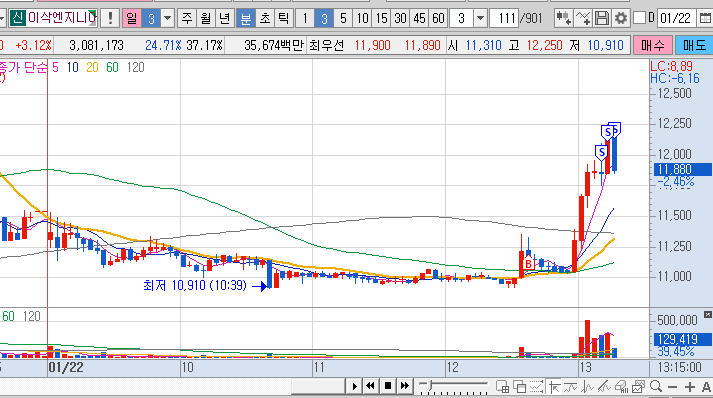713x398 pixels.
Task: Click the save chart floppy disk icon
Action: [602, 18]
